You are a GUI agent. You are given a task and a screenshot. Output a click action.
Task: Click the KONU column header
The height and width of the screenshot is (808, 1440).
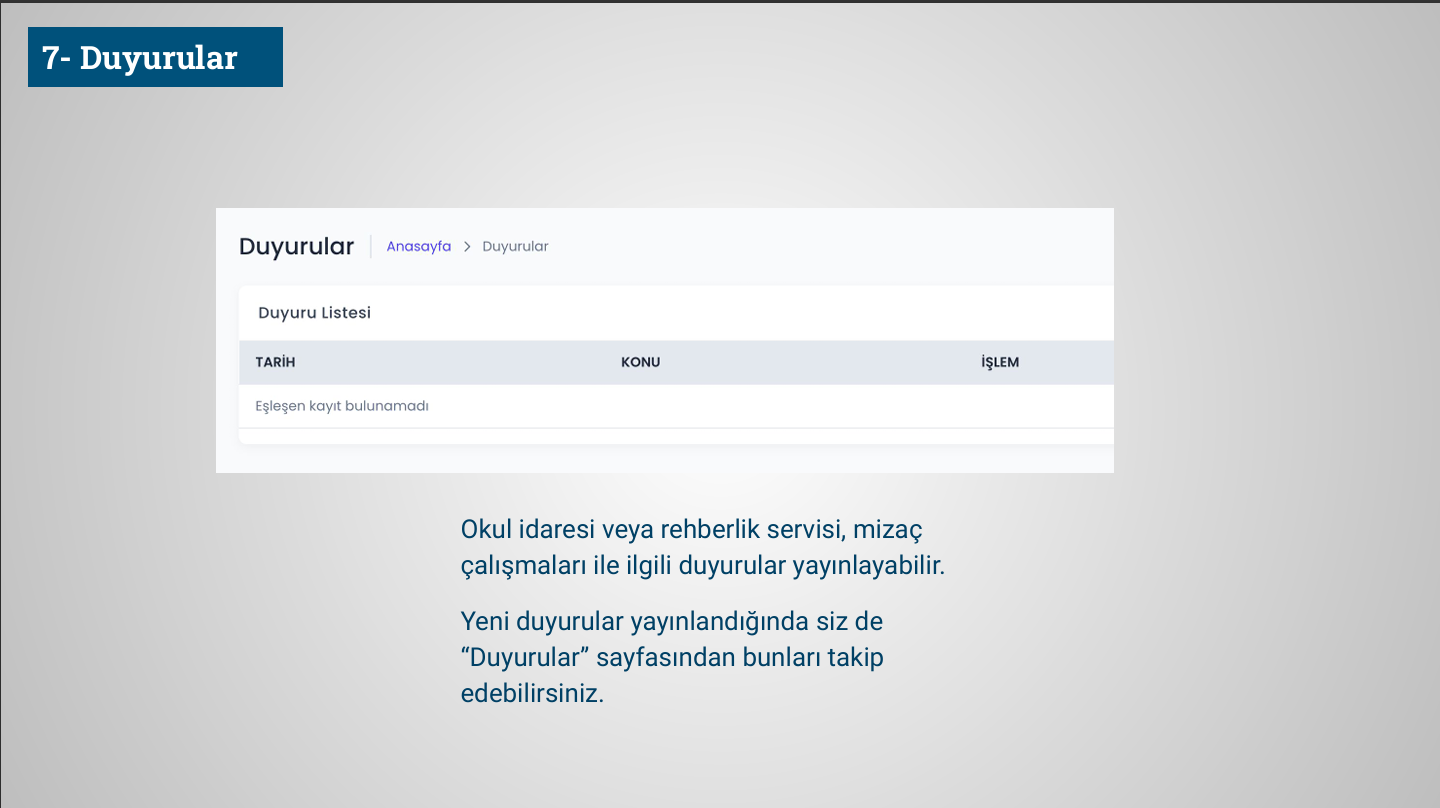point(640,362)
